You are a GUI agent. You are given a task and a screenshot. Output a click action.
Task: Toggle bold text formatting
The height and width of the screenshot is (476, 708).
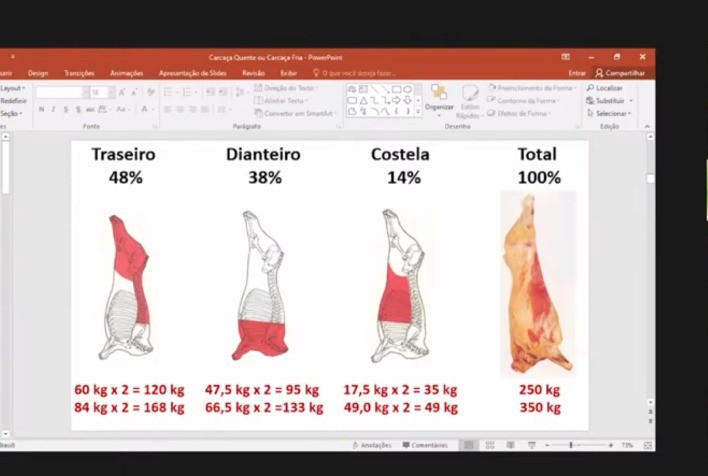41,109
